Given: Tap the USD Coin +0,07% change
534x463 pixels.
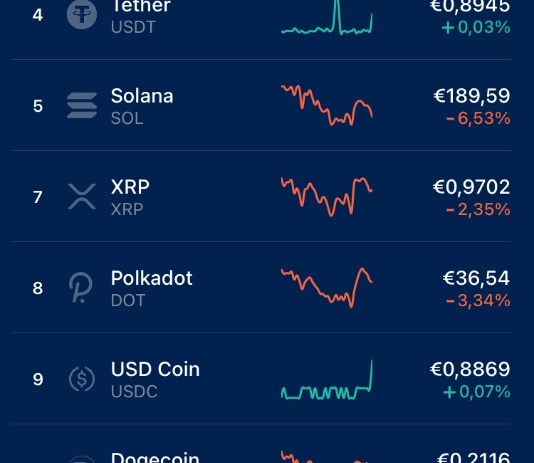Looking at the screenshot, I should [476, 392].
